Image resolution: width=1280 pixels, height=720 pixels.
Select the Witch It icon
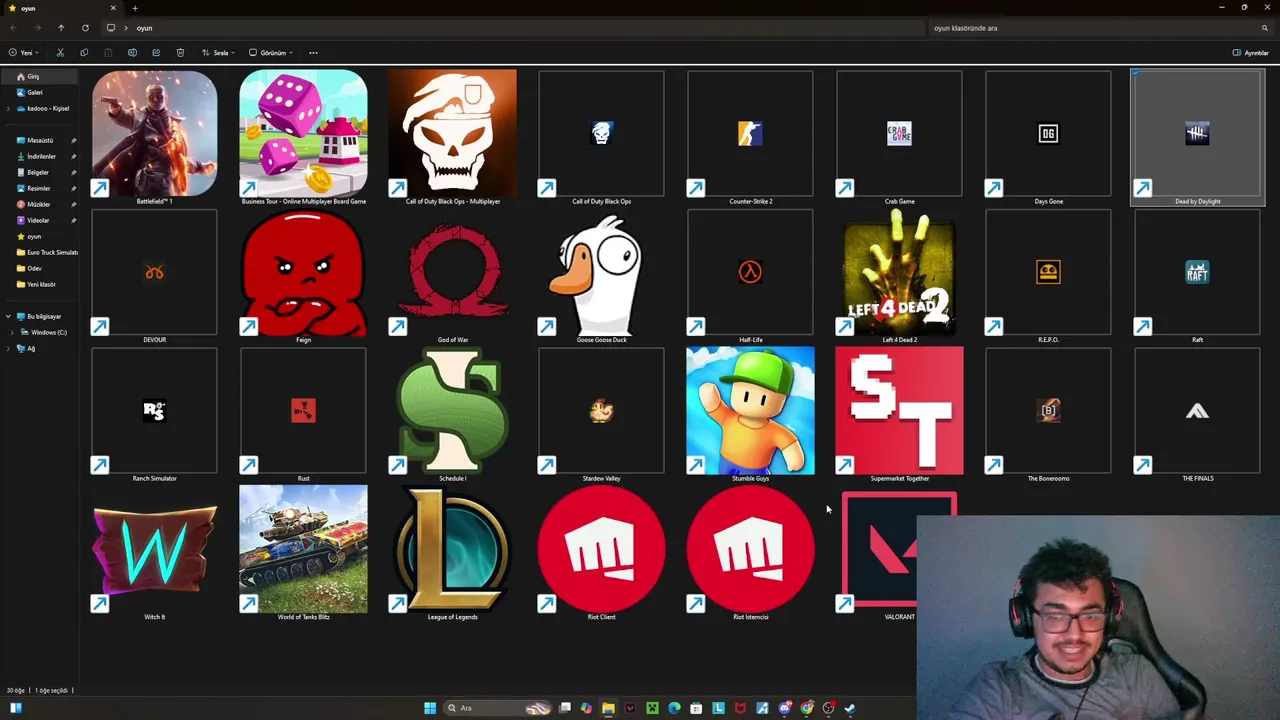pyautogui.click(x=154, y=551)
